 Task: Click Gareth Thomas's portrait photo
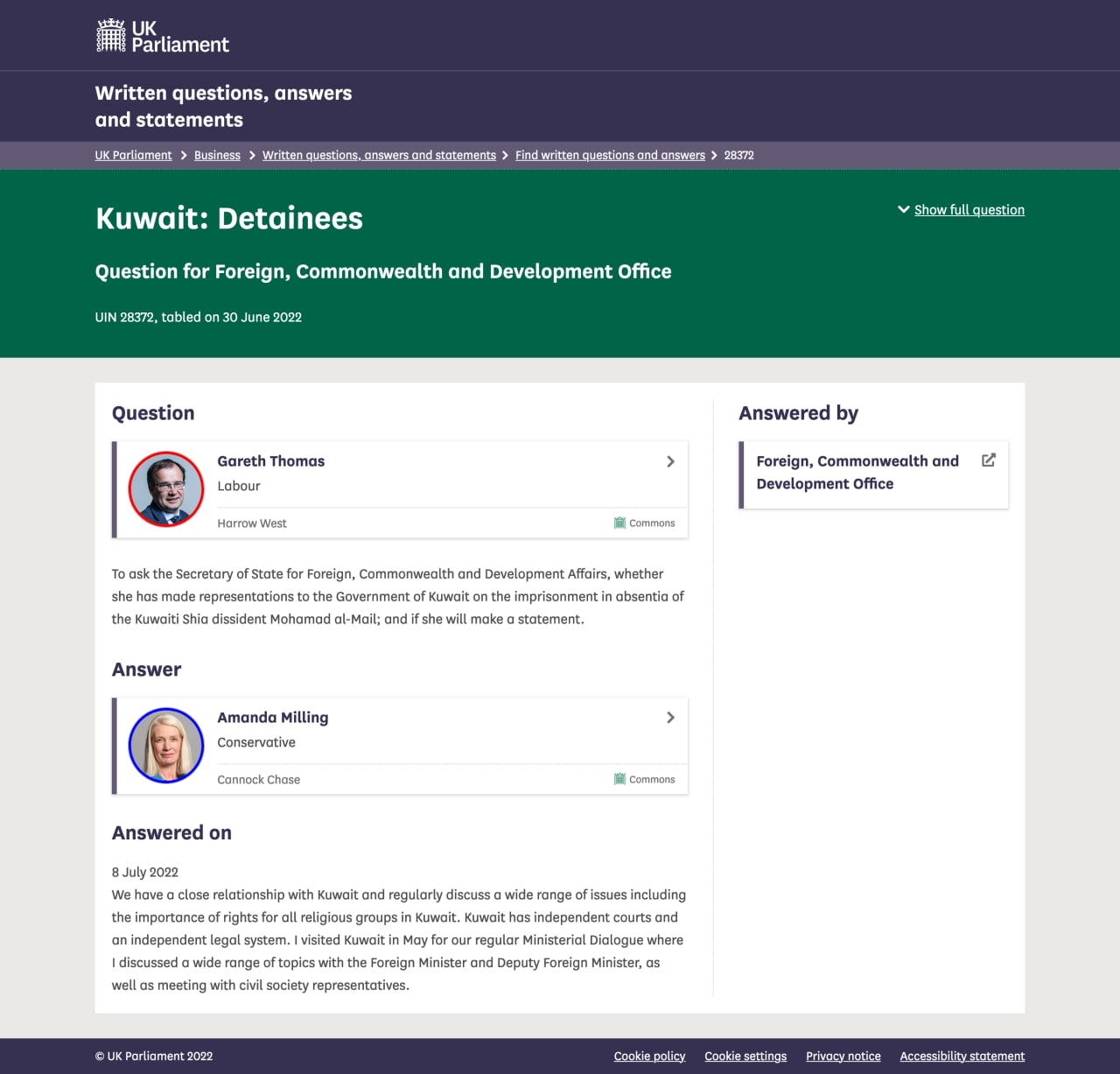(166, 489)
